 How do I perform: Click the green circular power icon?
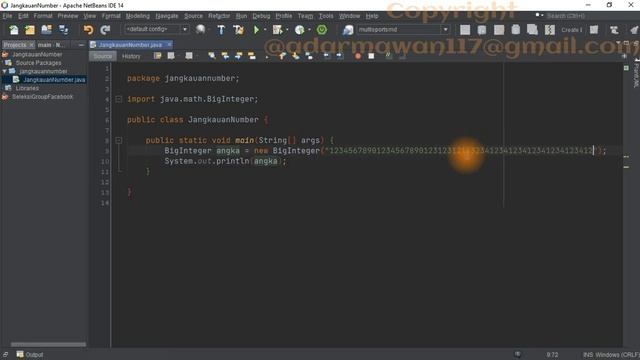322,30
